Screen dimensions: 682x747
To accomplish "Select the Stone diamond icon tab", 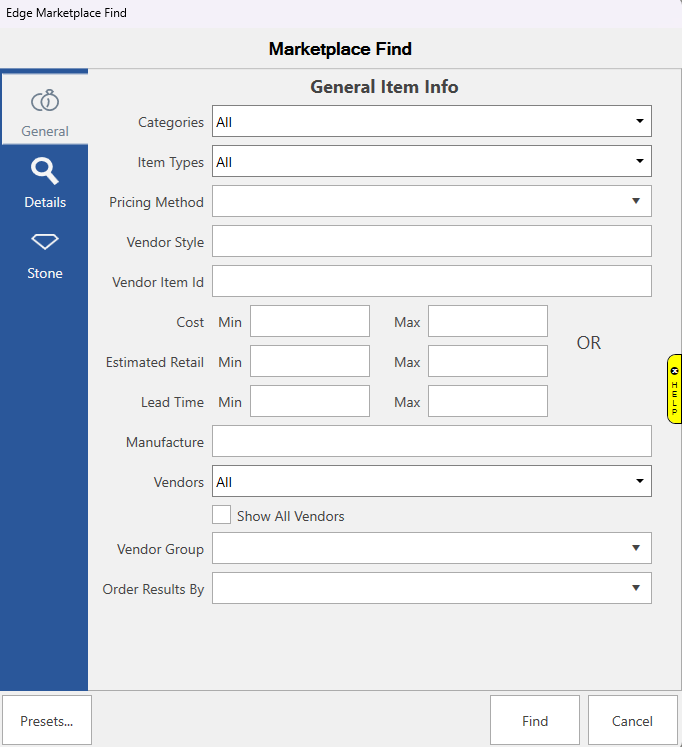I will [45, 242].
